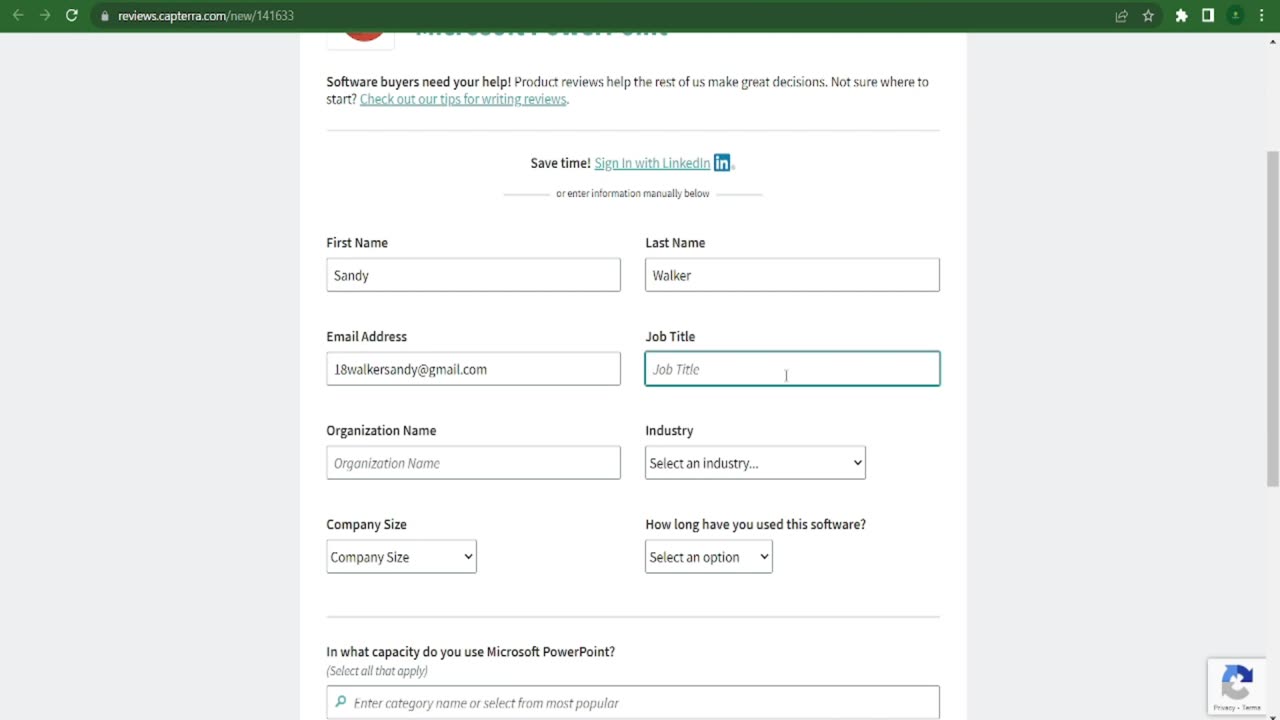Click 'In what capacity do you use Microsoft PowerPoint?' text
Image resolution: width=1280 pixels, height=720 pixels.
point(470,652)
